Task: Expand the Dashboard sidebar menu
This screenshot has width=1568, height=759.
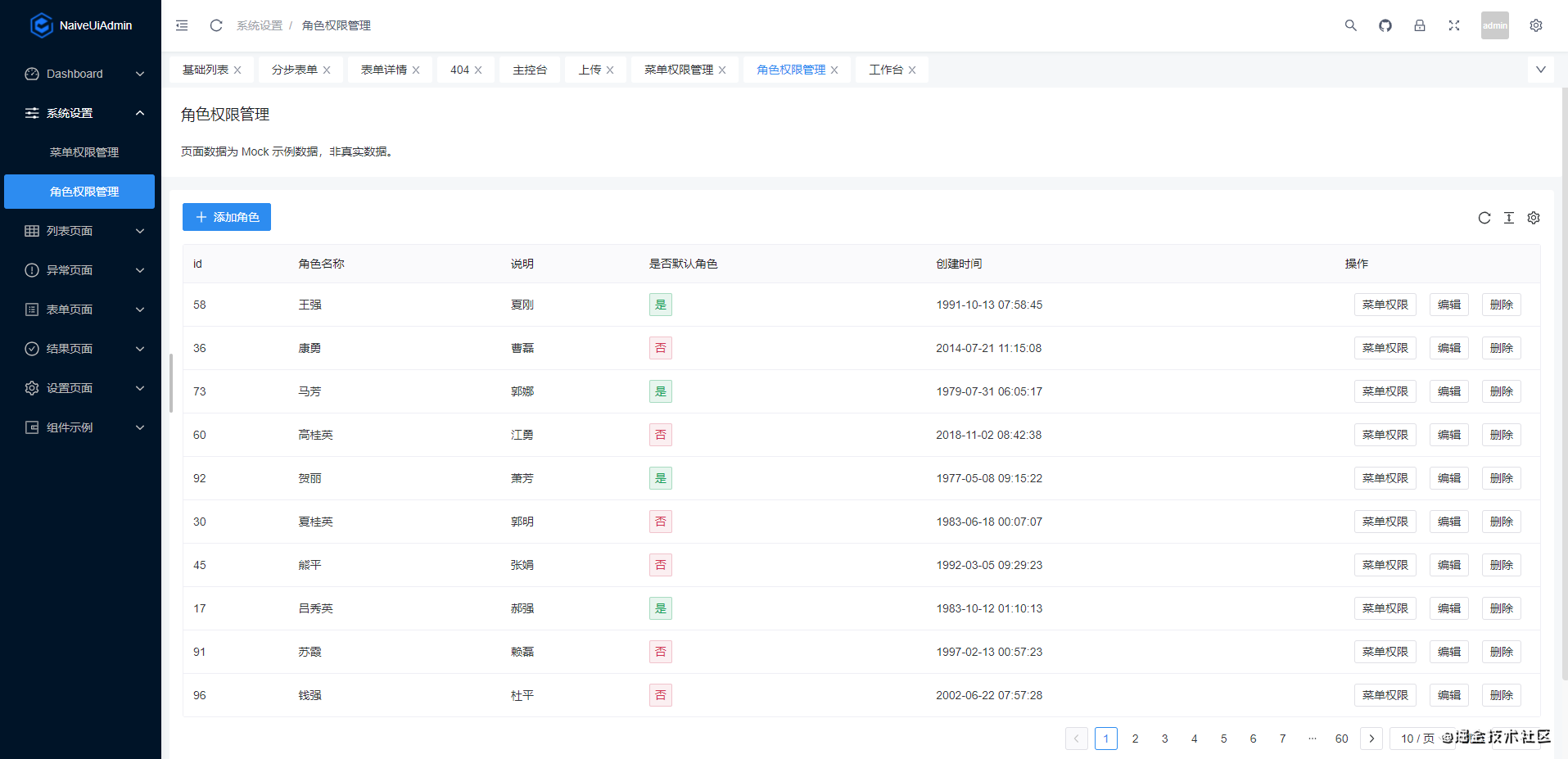Action: [x=80, y=74]
